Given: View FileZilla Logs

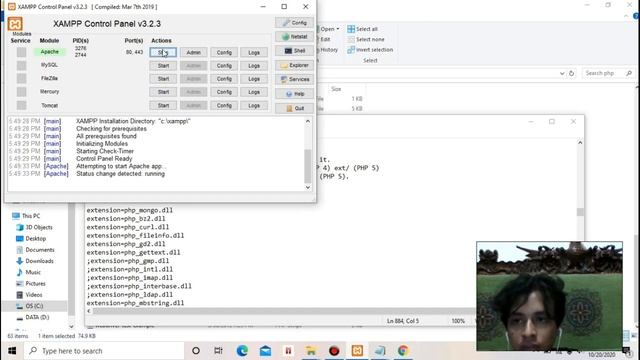Looking at the screenshot, I should pos(254,79).
